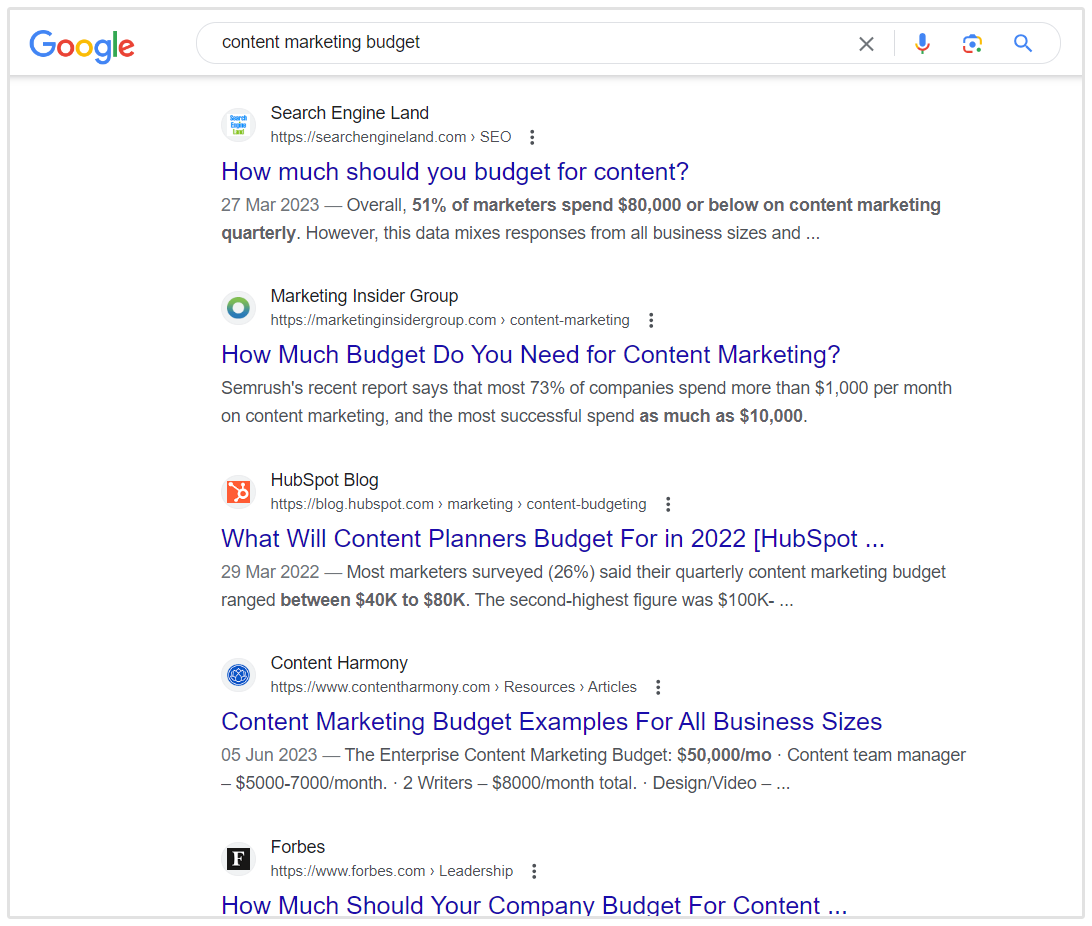Viewport: 1092px width, 926px height.
Task: Open options menu for Search Engine Land result
Action: click(x=532, y=138)
